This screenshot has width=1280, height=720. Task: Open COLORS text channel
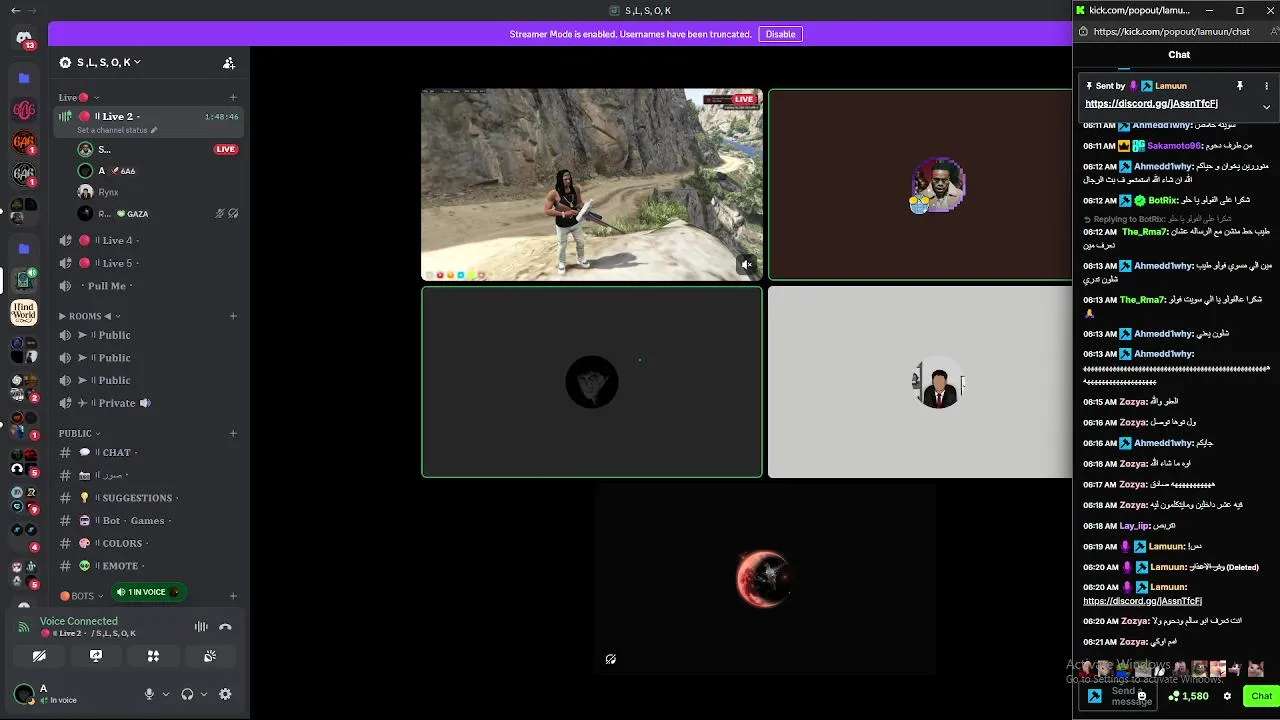click(x=148, y=543)
